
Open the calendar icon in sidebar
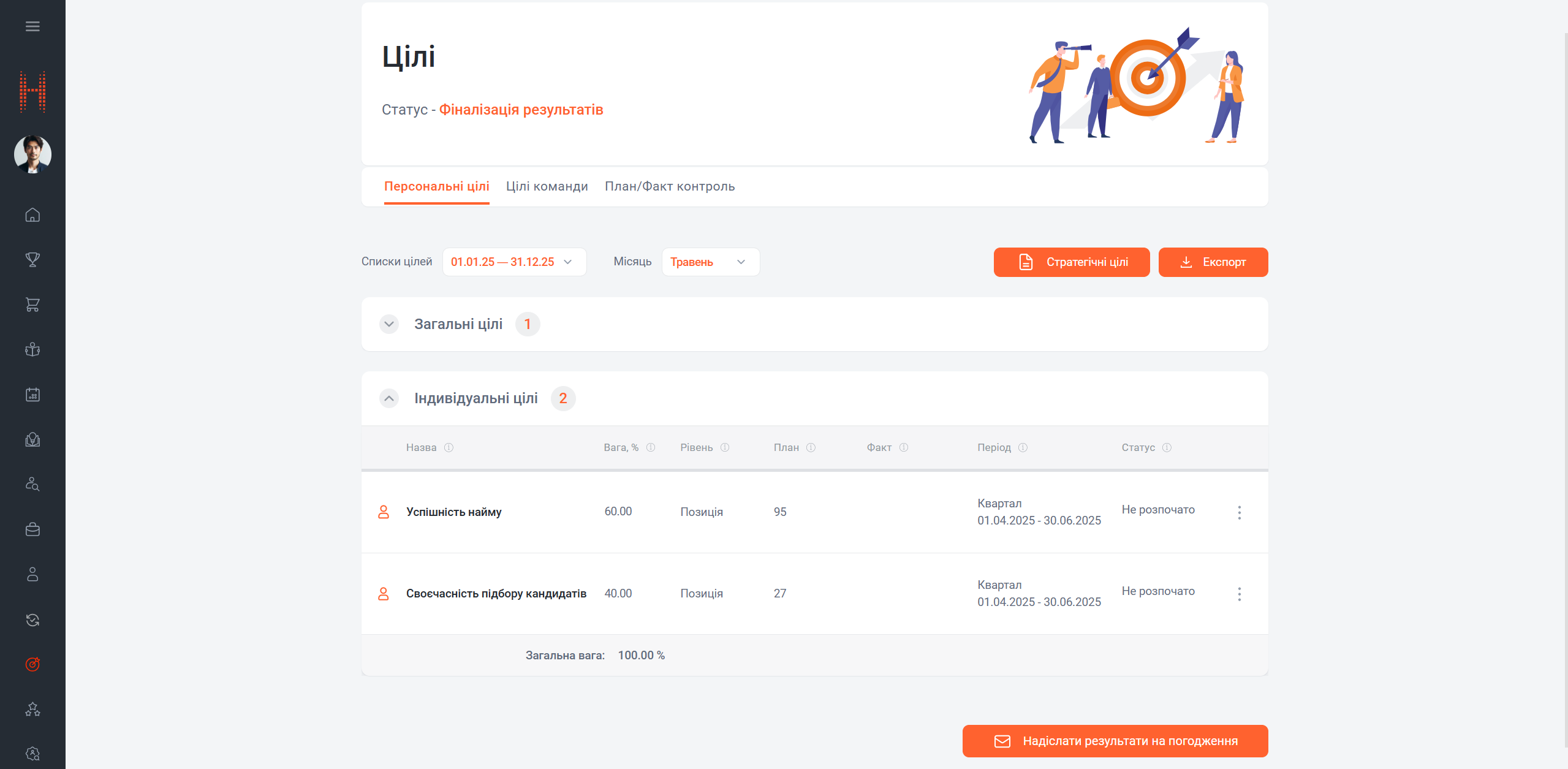(x=32, y=395)
